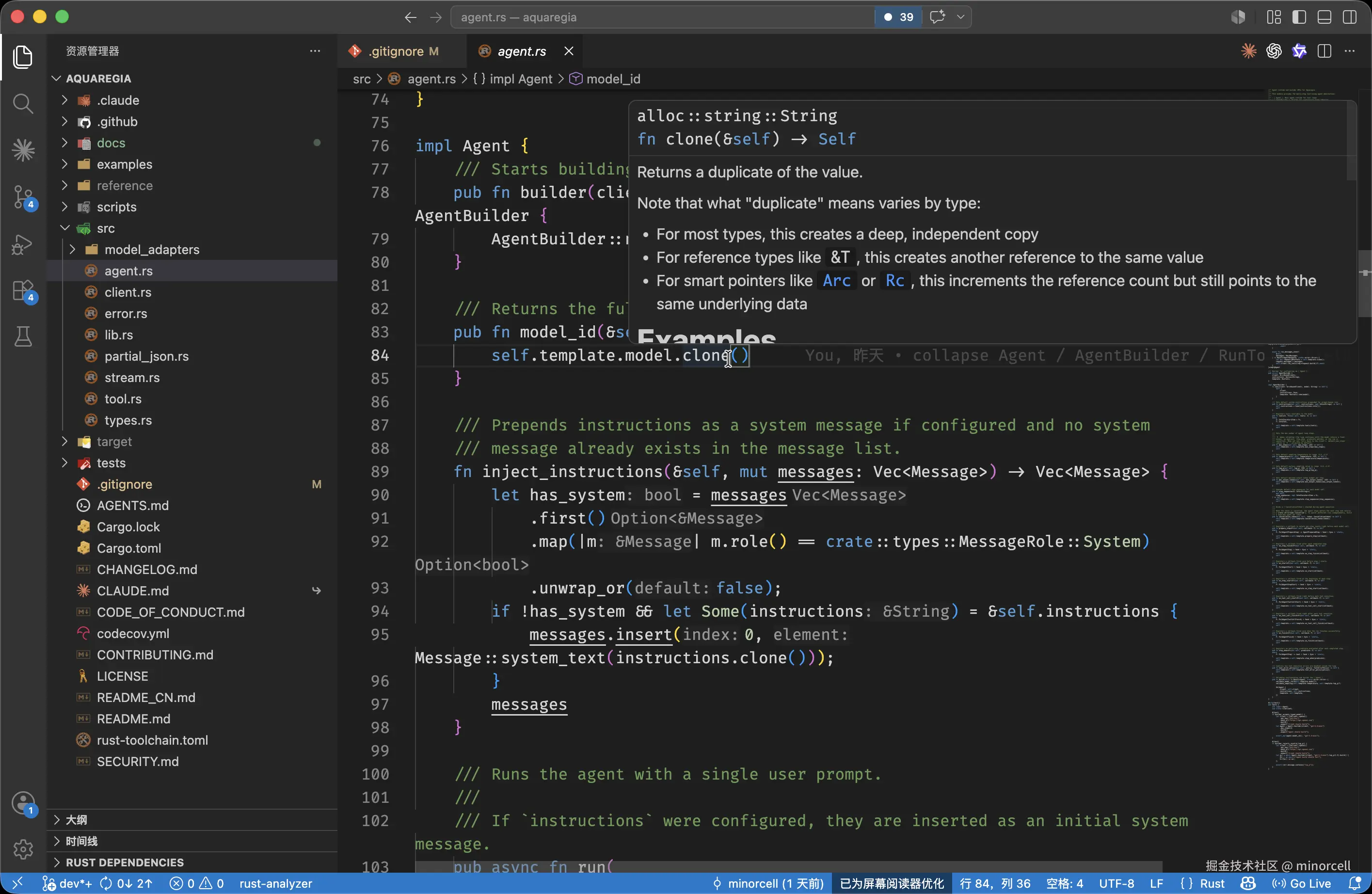Click the title bar search field
The height and width of the screenshot is (894, 1372).
(663, 17)
